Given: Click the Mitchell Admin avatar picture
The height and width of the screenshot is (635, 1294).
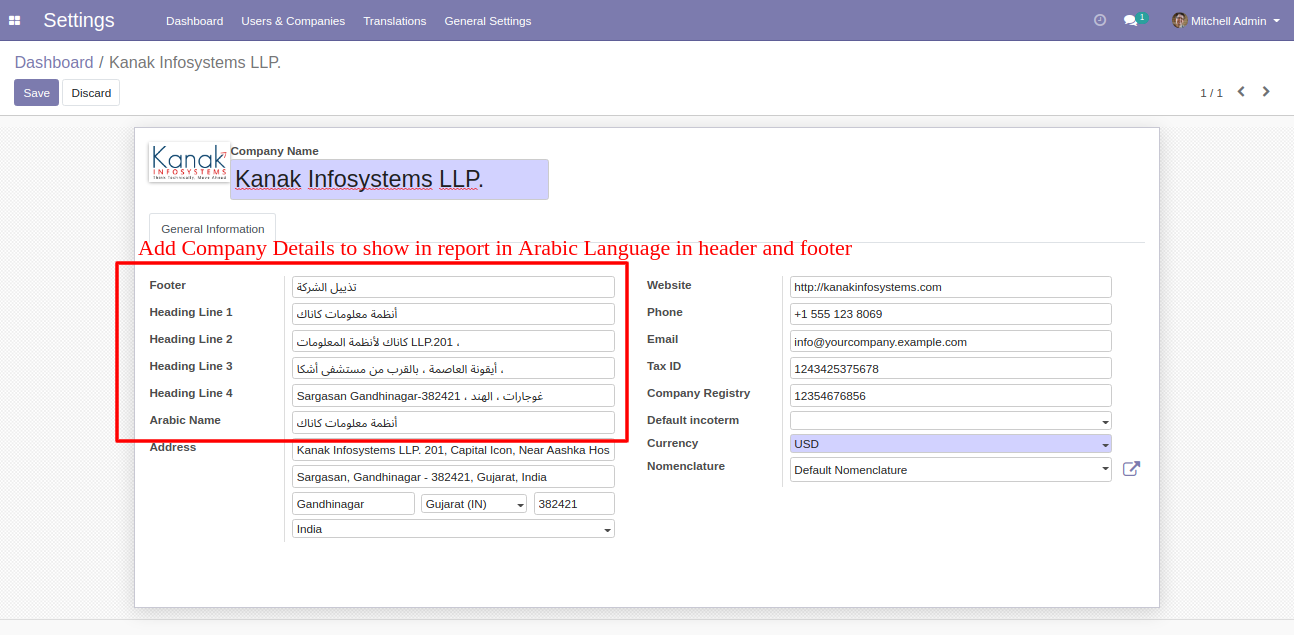Looking at the screenshot, I should [x=1180, y=20].
